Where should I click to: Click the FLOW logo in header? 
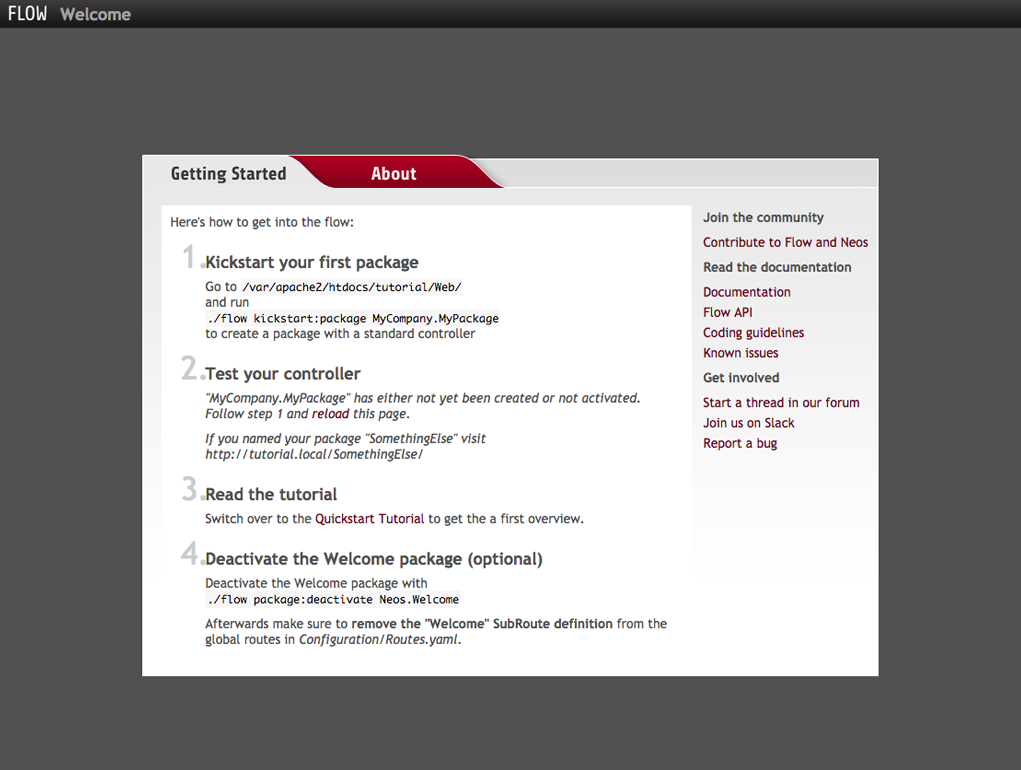pos(27,14)
